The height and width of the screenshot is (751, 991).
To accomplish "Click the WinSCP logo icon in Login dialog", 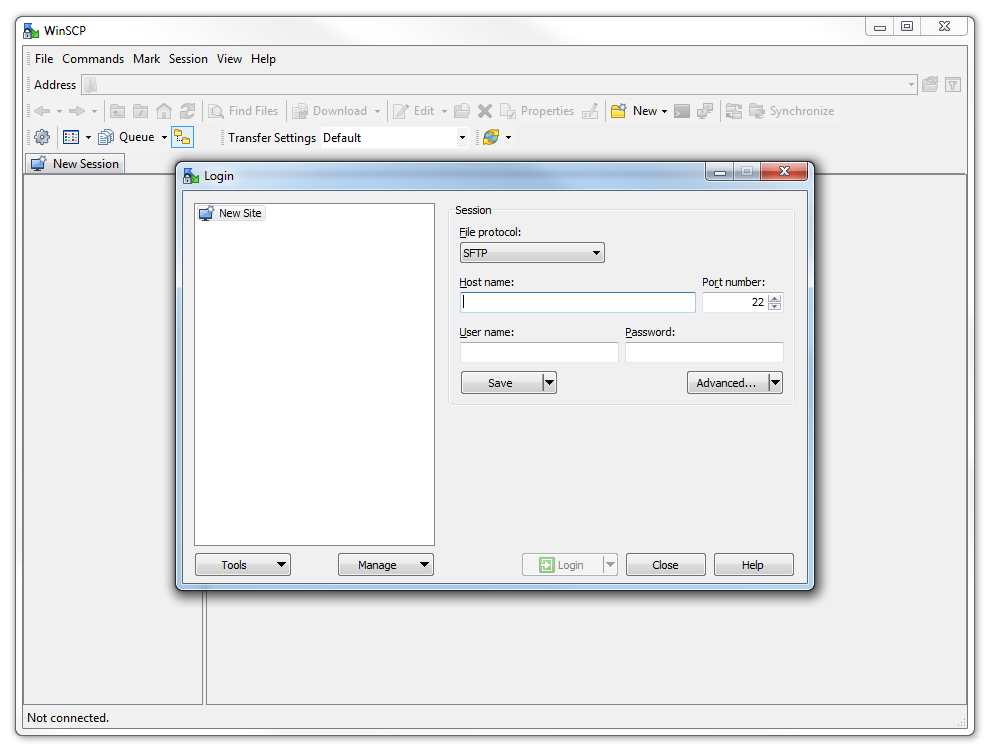I will pyautogui.click(x=189, y=175).
